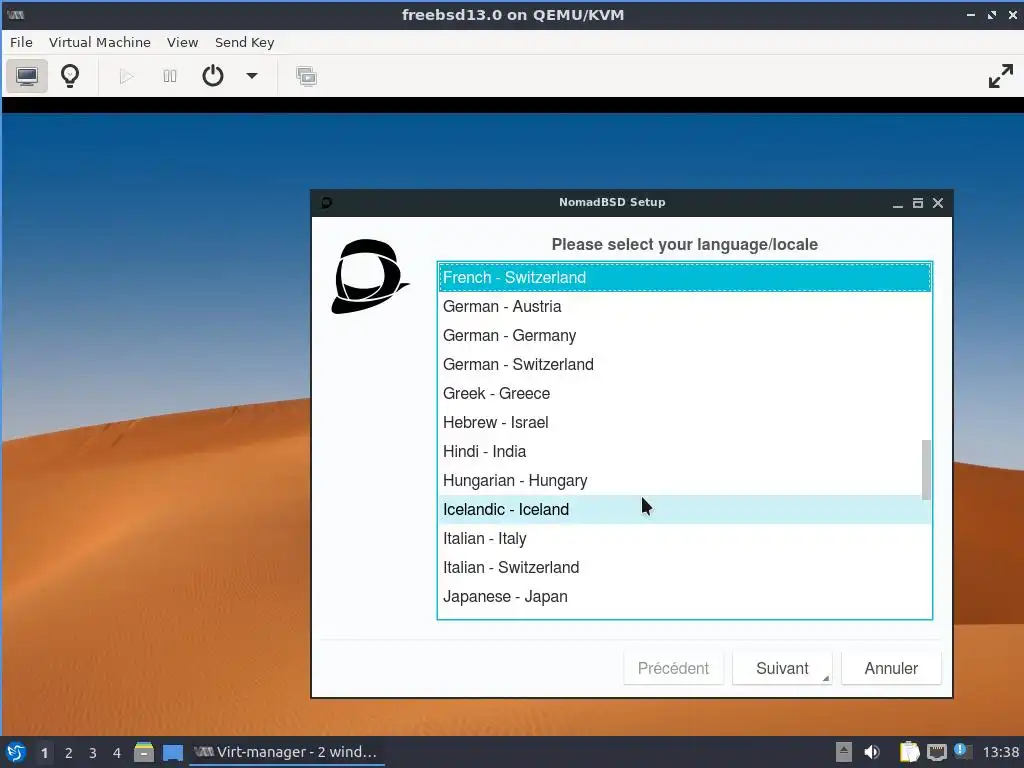
Task: Click the NomadBSD Setup title bar icon
Action: coord(327,202)
